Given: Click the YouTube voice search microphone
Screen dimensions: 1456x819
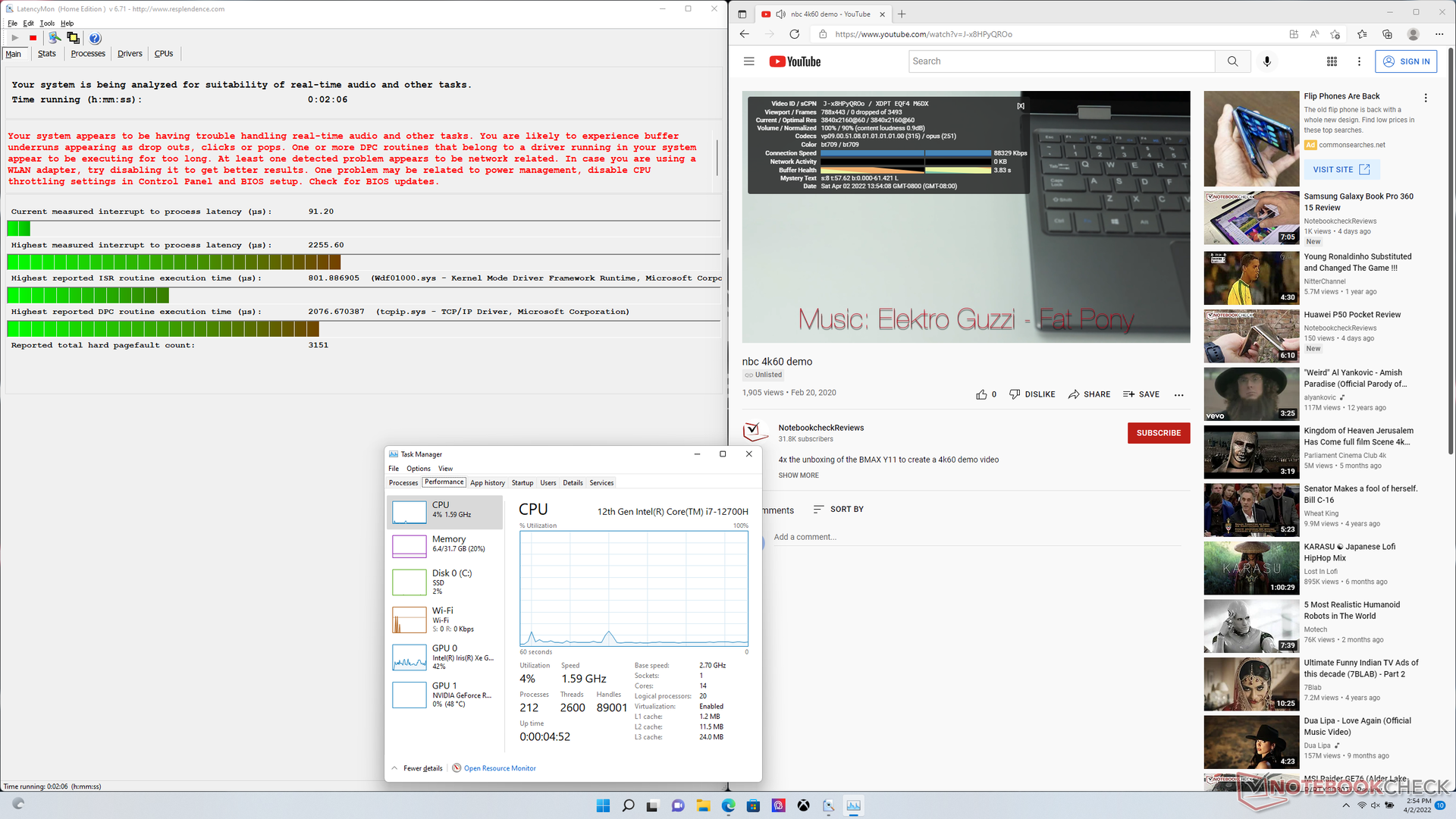Looking at the screenshot, I should pyautogui.click(x=1266, y=61).
